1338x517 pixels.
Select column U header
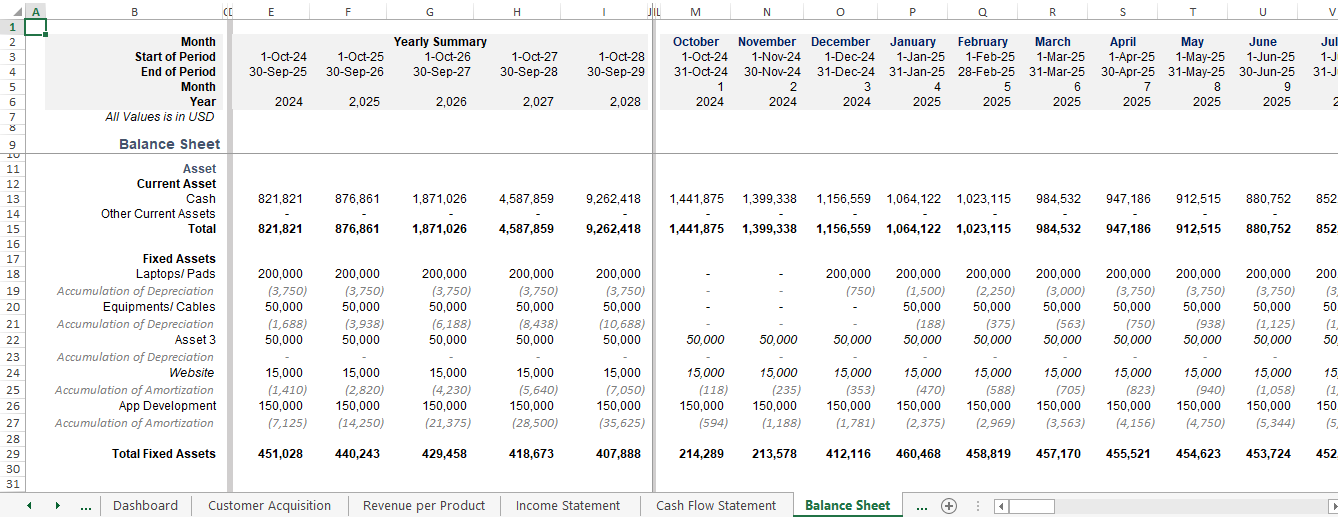click(x=1263, y=11)
